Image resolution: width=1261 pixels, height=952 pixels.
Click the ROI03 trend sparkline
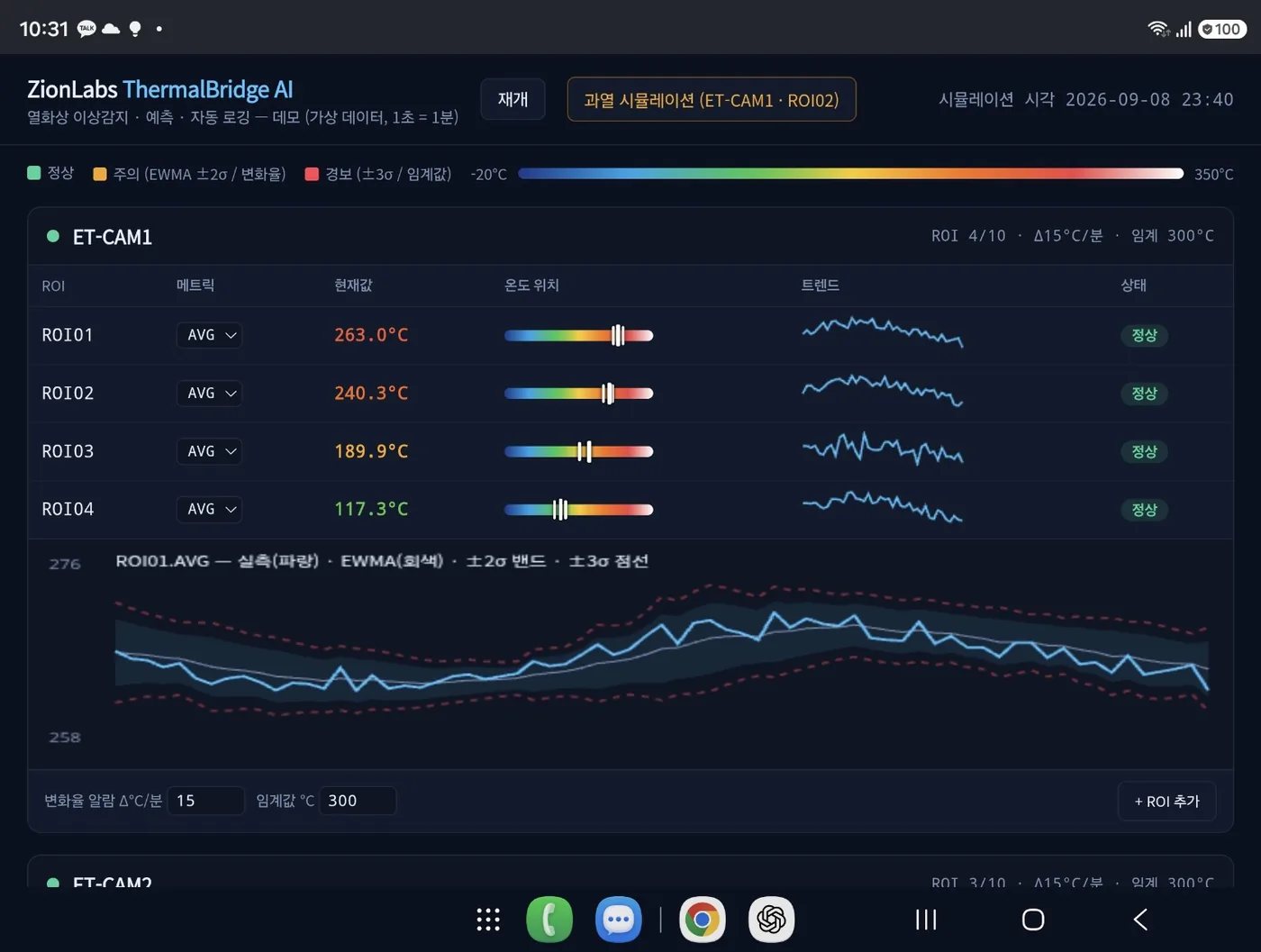click(883, 448)
